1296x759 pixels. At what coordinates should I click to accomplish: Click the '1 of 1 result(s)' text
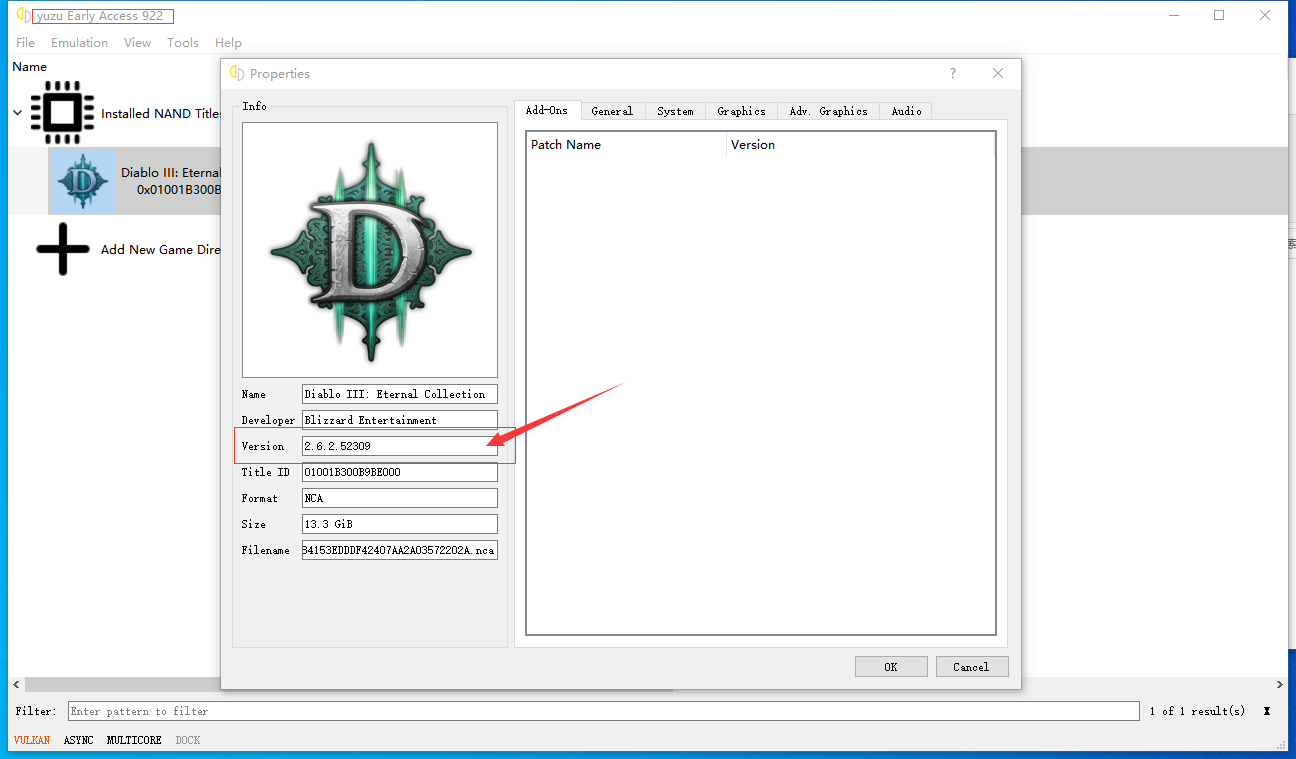point(1197,711)
